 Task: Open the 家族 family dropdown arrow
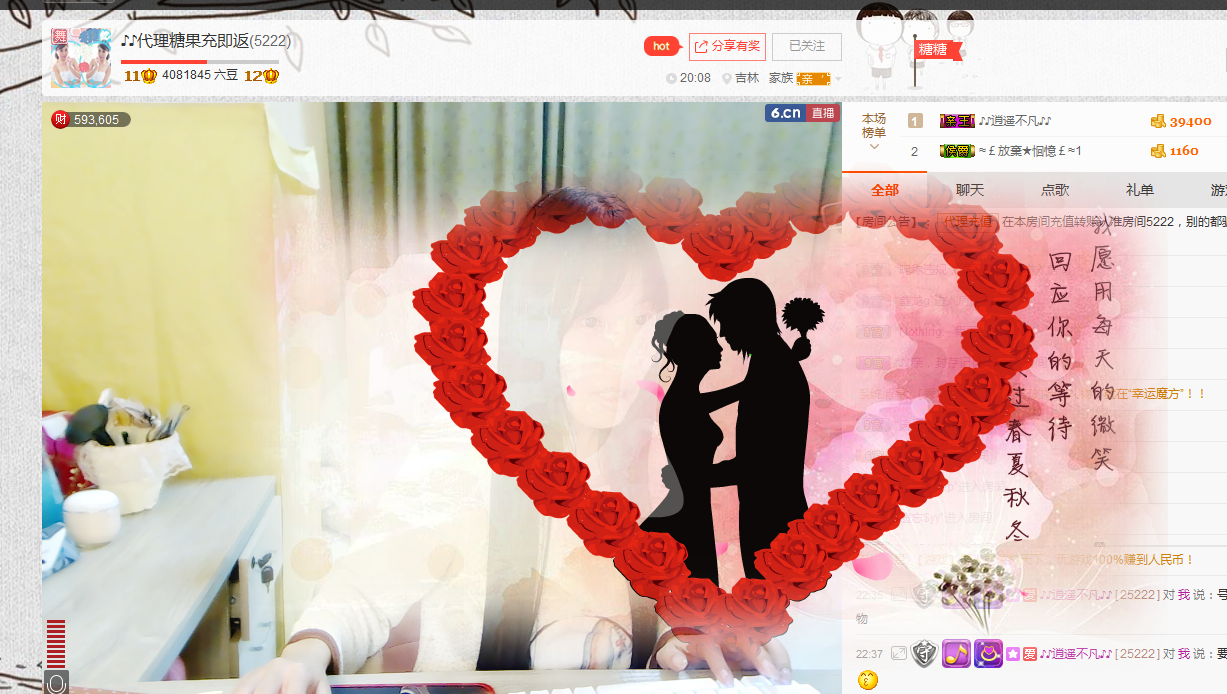(x=838, y=78)
